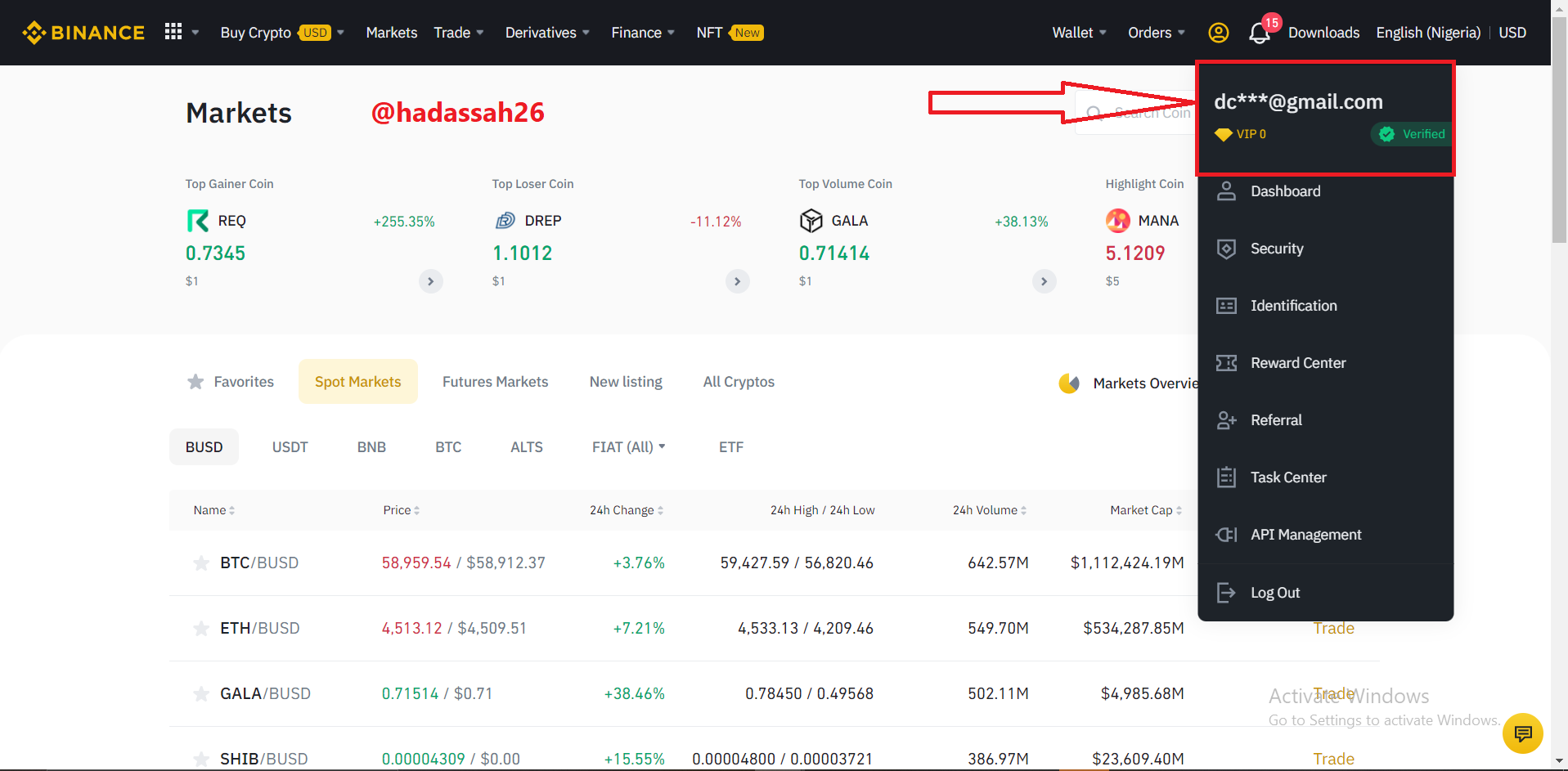
Task: Favorite the ETH/BUSD pair
Action: point(201,628)
